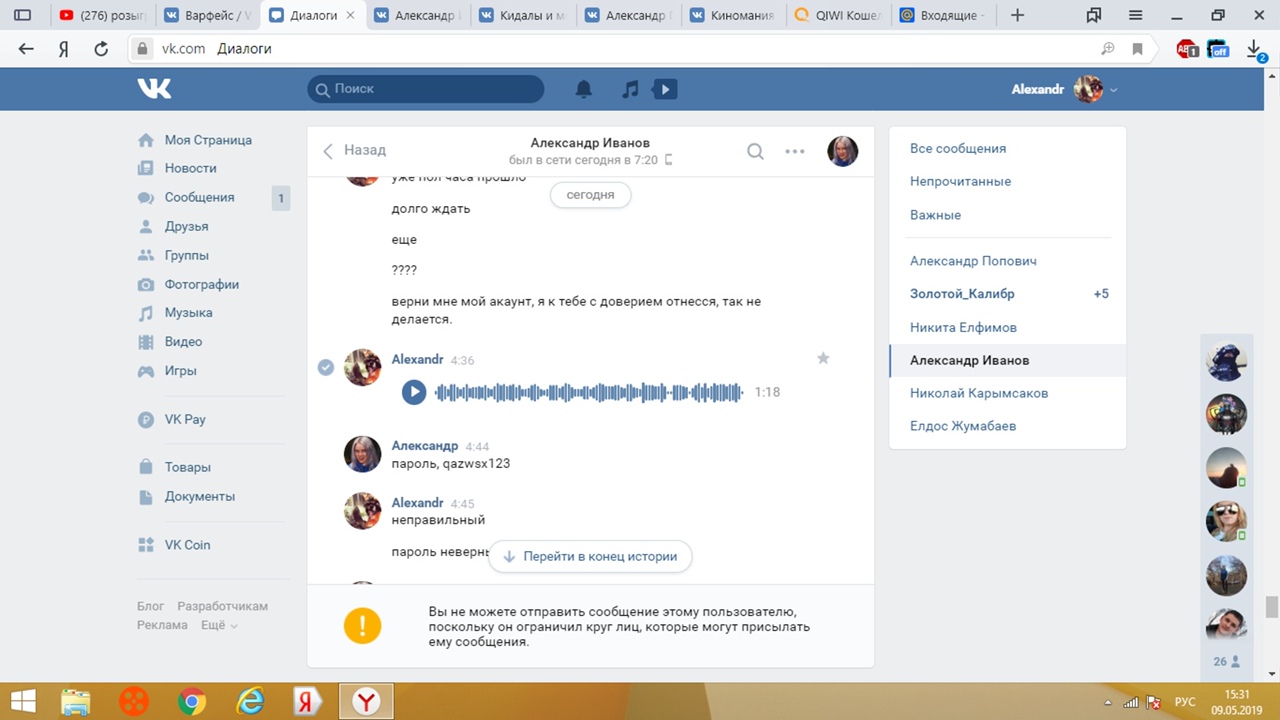Screen dimensions: 1280x720
Task: Click the browser page reload icon
Action: tap(101, 48)
